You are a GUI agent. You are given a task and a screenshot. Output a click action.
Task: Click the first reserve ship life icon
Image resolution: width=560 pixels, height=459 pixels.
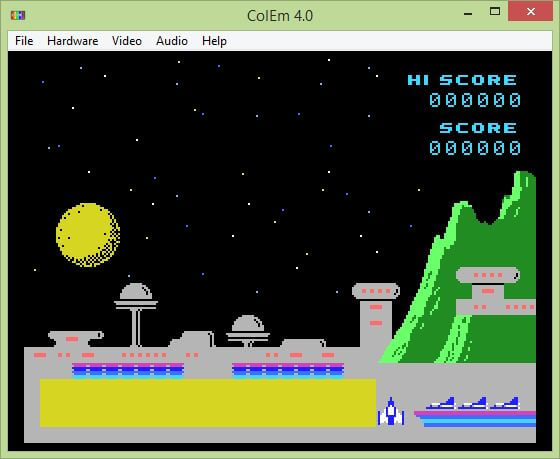[441, 403]
